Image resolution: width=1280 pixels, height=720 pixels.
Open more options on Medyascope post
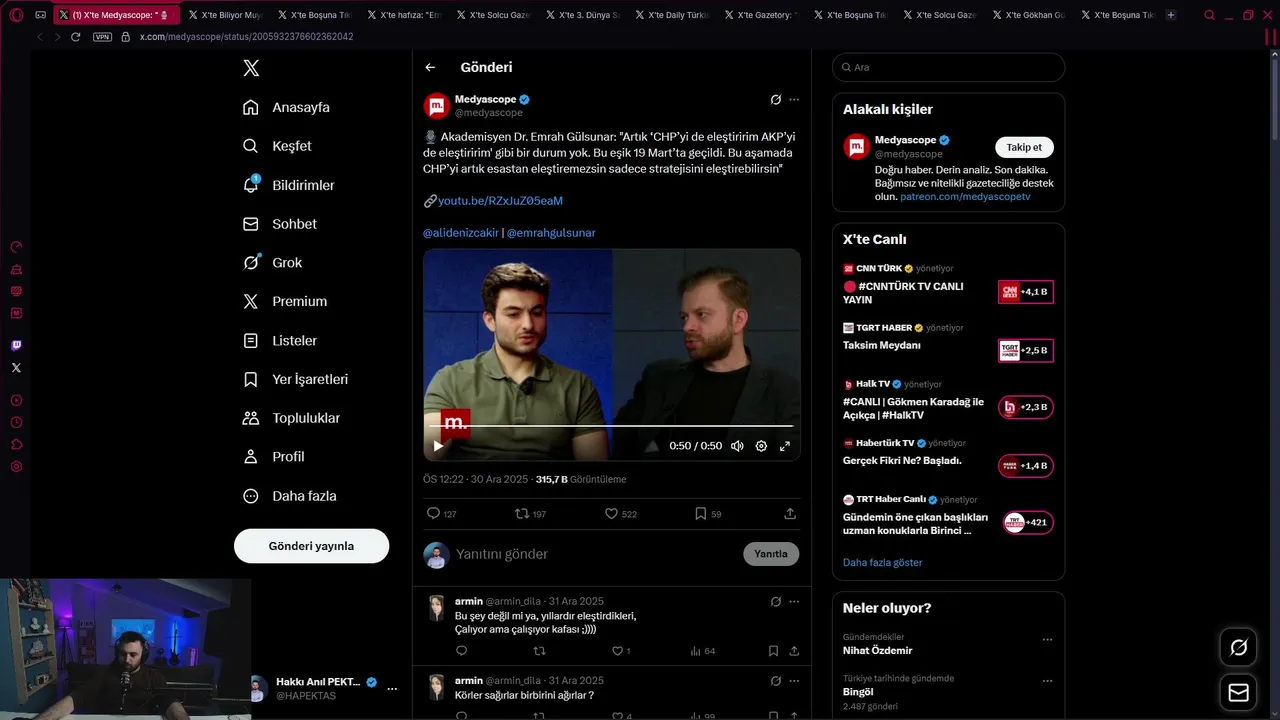tap(794, 100)
